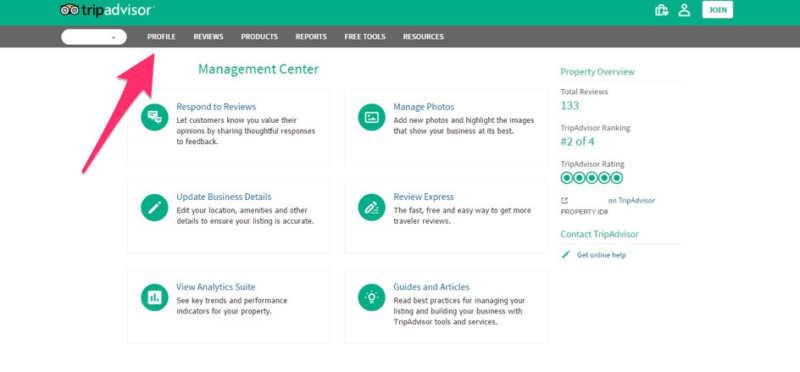
Task: Click the Contact TripAdvisor heading
Action: (599, 234)
